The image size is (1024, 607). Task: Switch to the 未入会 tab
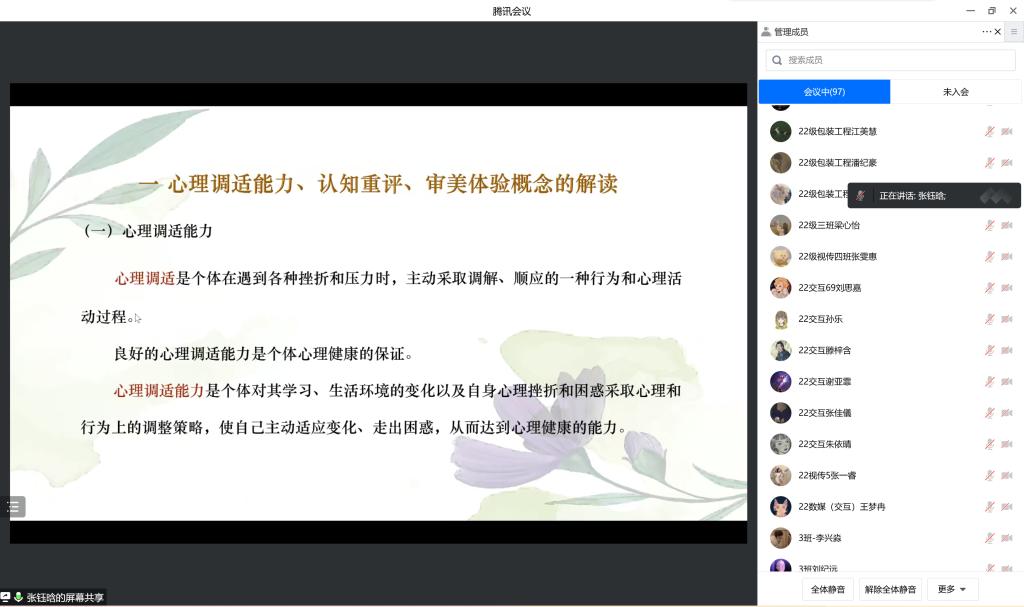(955, 92)
